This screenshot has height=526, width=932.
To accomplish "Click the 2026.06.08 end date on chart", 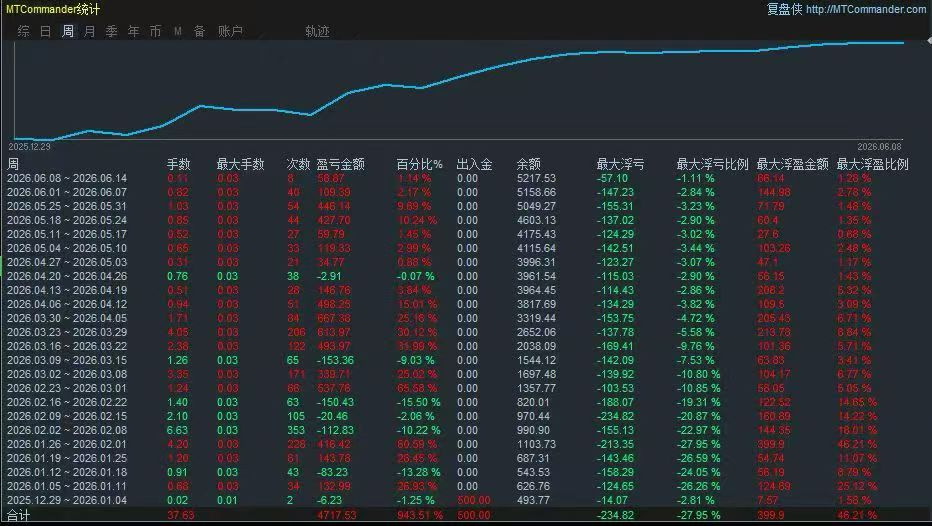I will [879, 147].
